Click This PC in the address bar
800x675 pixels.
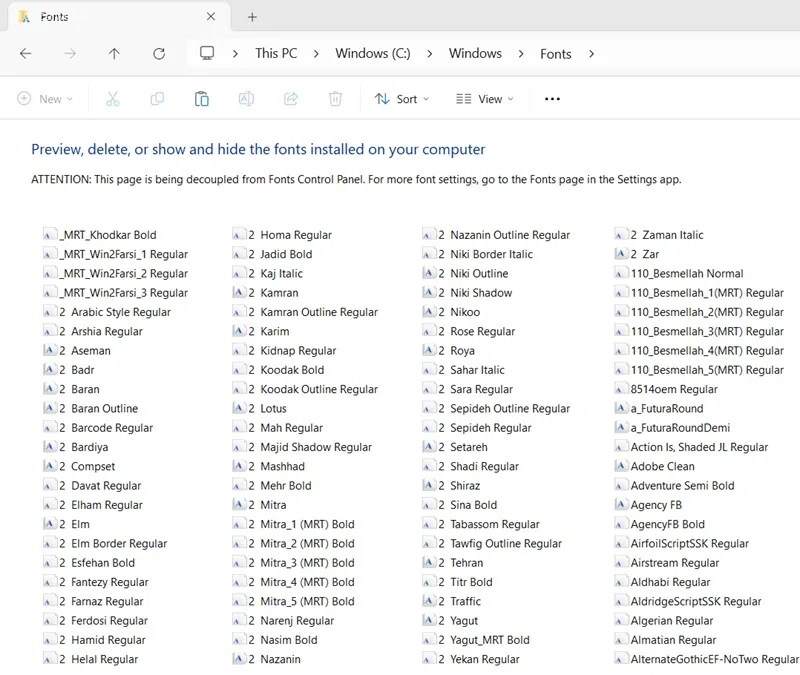tap(276, 54)
